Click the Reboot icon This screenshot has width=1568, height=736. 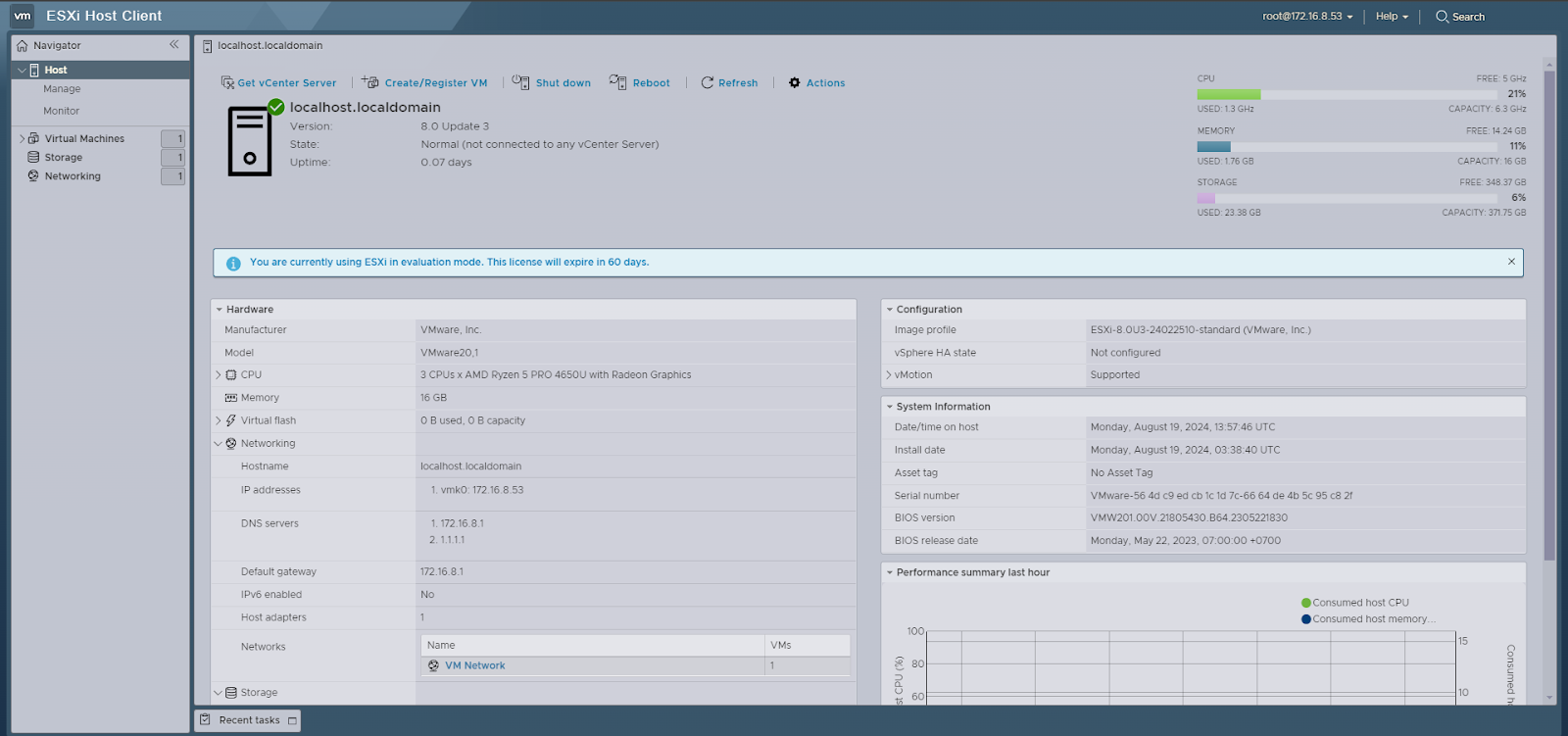pos(617,82)
